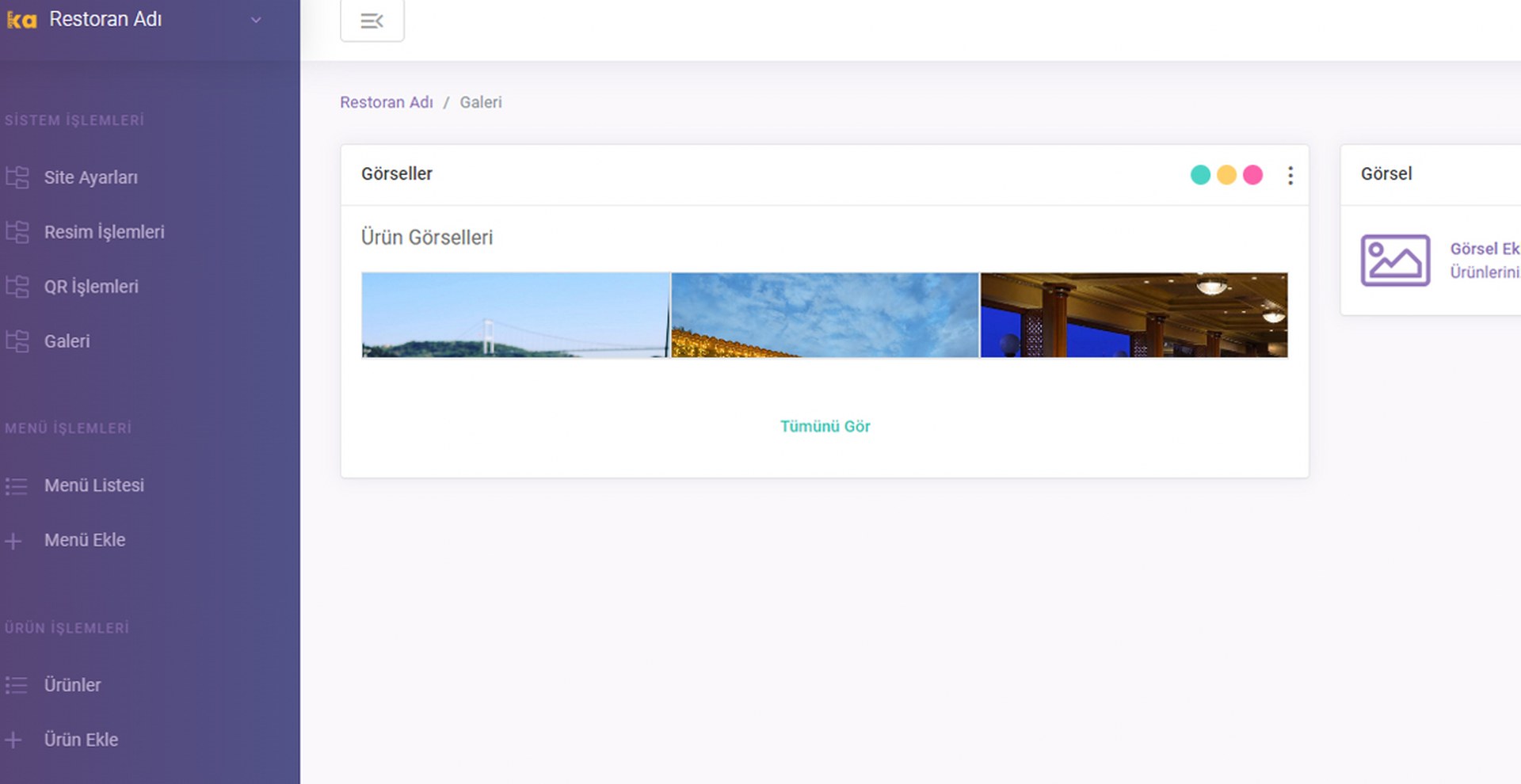
Task: Click the plus icon beside Menü Ekle
Action: (x=13, y=542)
